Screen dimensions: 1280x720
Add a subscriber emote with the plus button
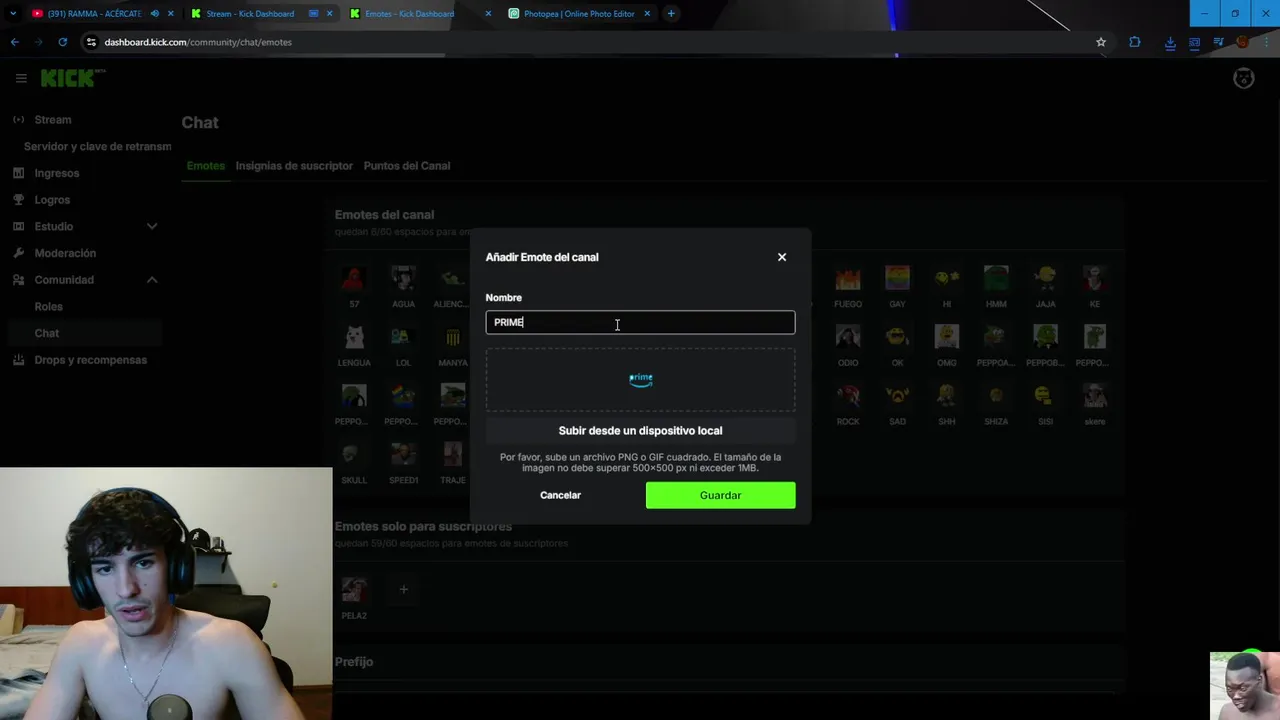point(404,590)
